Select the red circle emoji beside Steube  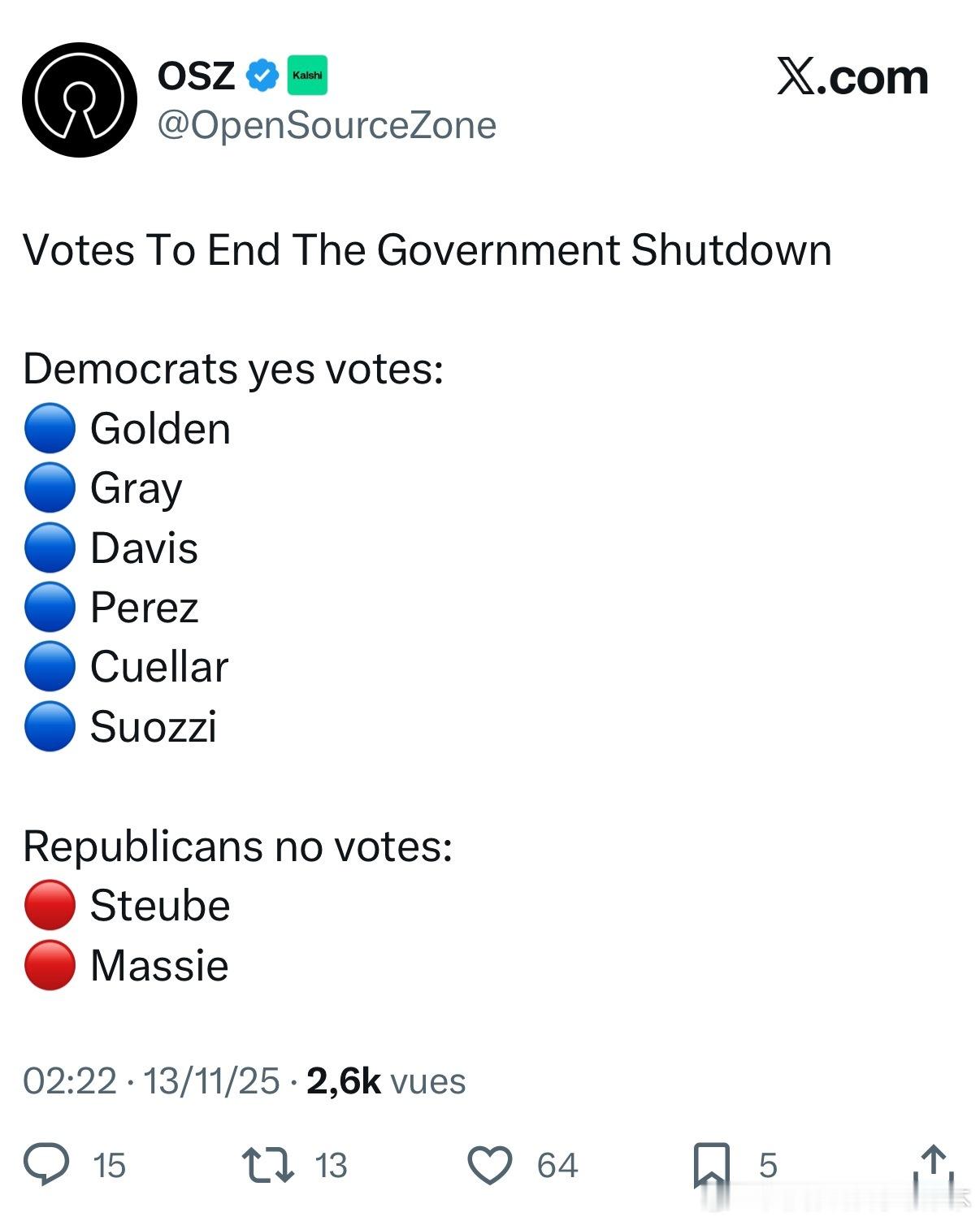49,905
